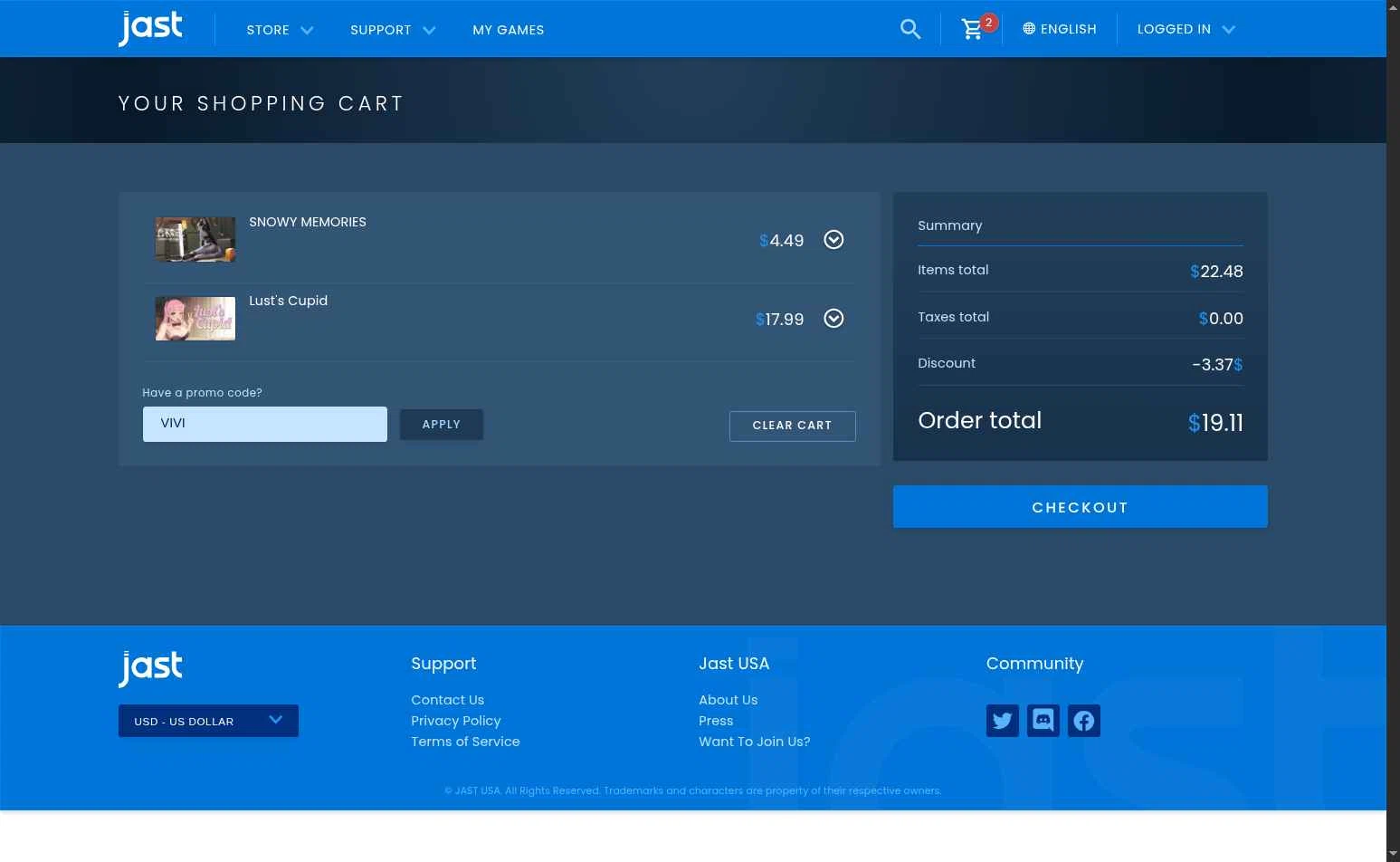Open the Want To Join Us? link
This screenshot has width=1400, height=862.
[754, 742]
